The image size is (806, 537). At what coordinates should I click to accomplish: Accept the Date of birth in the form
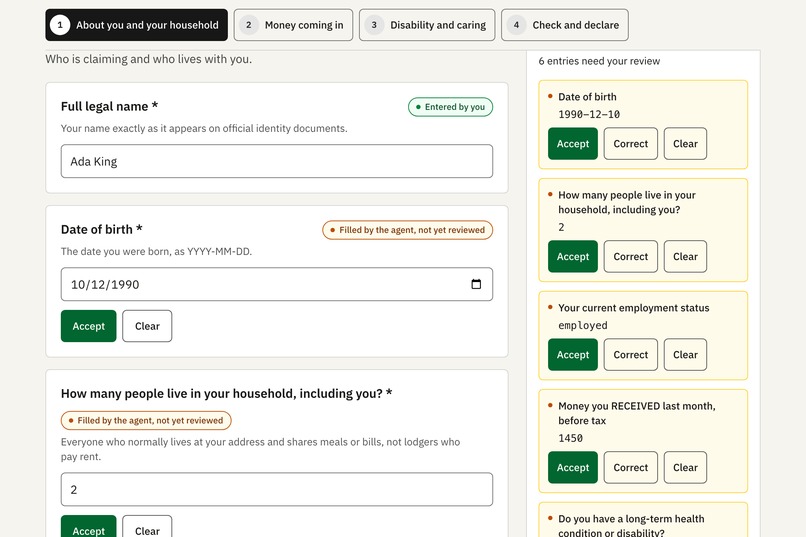point(88,326)
